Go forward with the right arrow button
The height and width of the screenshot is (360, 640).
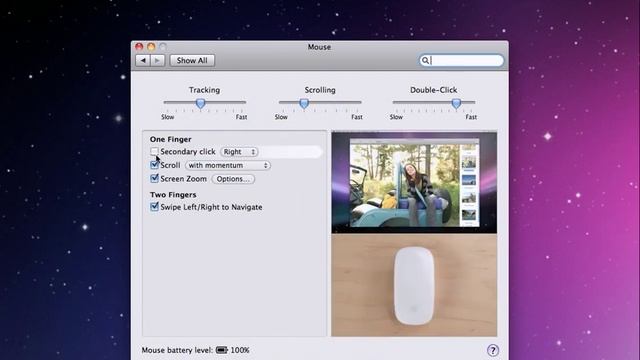[x=157, y=60]
